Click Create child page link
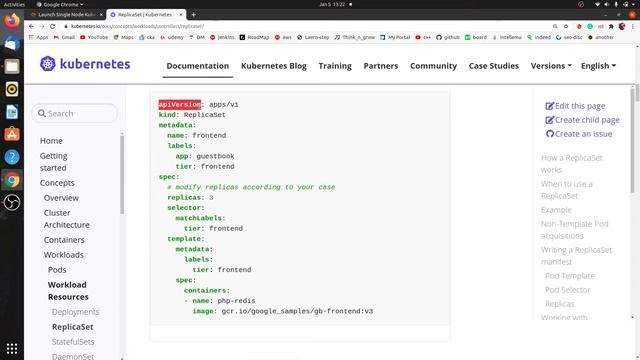Viewport: 640px width, 360px height. pos(582,120)
